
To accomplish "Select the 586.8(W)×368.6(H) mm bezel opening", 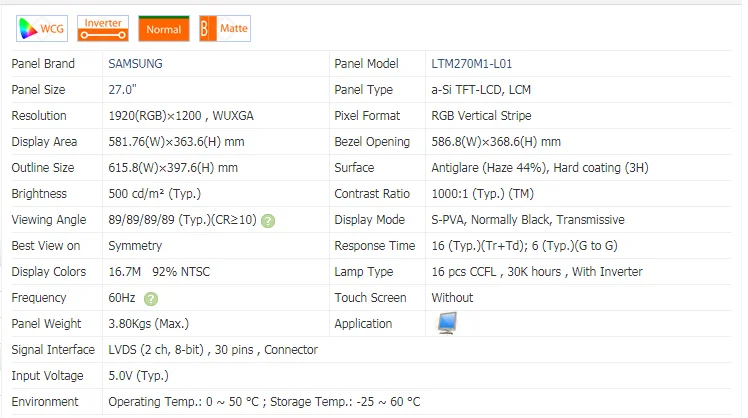I will tap(496, 142).
